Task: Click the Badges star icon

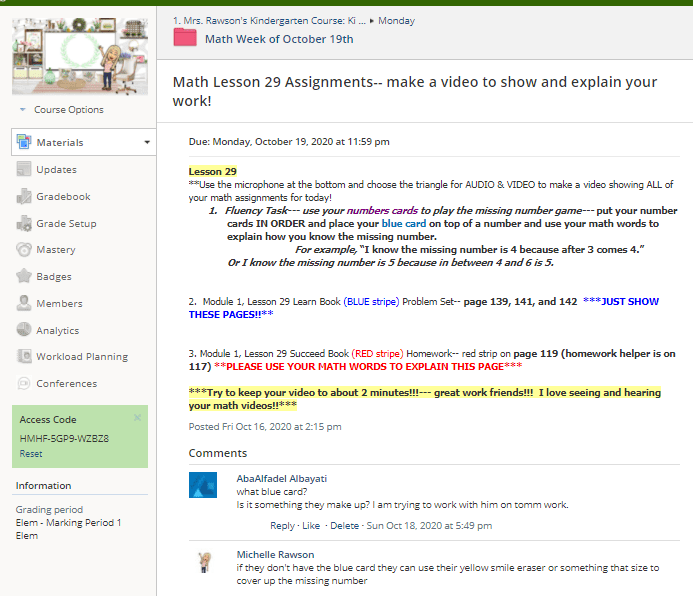Action: pos(24,276)
